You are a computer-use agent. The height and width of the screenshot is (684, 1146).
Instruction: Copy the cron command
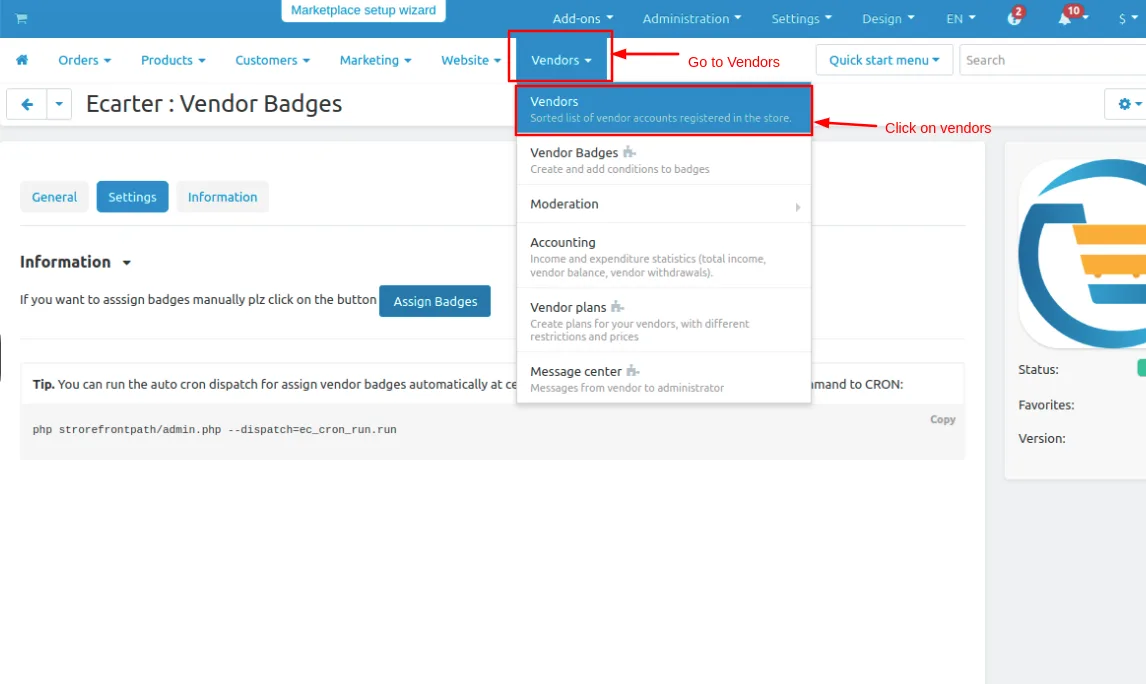point(942,419)
